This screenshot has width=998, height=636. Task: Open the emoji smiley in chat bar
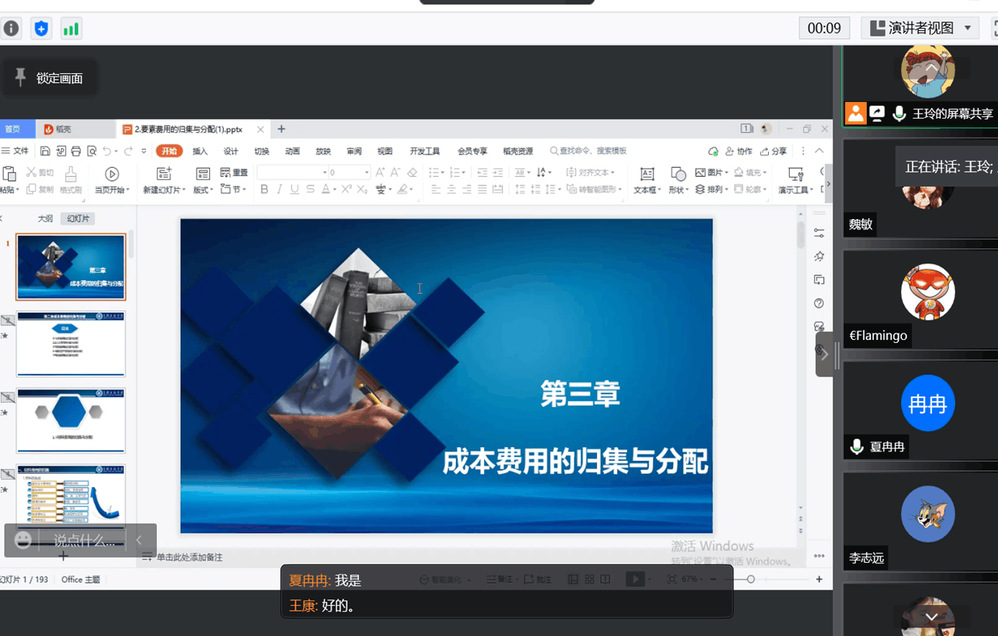[x=23, y=540]
